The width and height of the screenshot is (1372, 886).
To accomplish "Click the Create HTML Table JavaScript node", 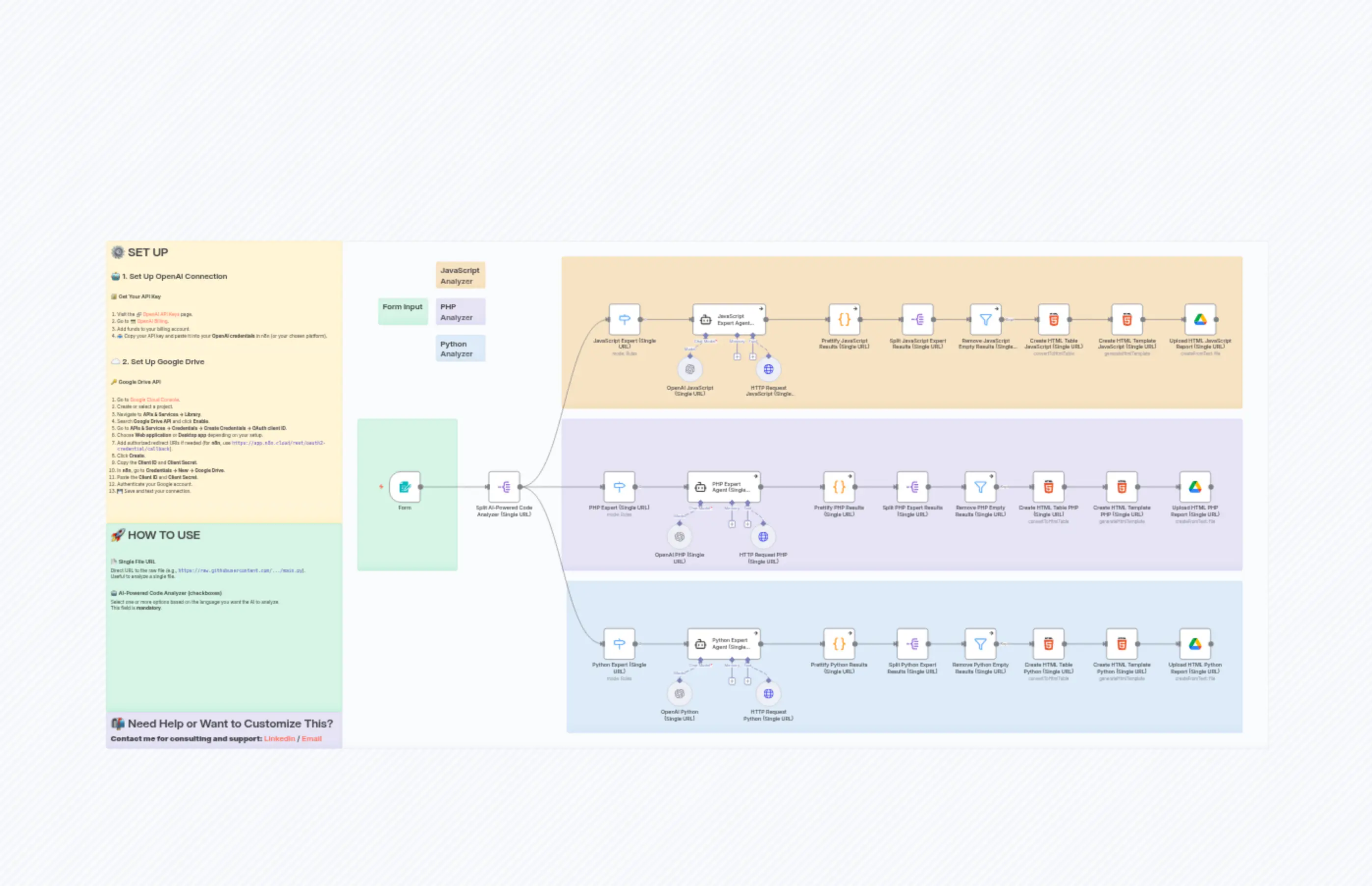I will pos(1054,320).
